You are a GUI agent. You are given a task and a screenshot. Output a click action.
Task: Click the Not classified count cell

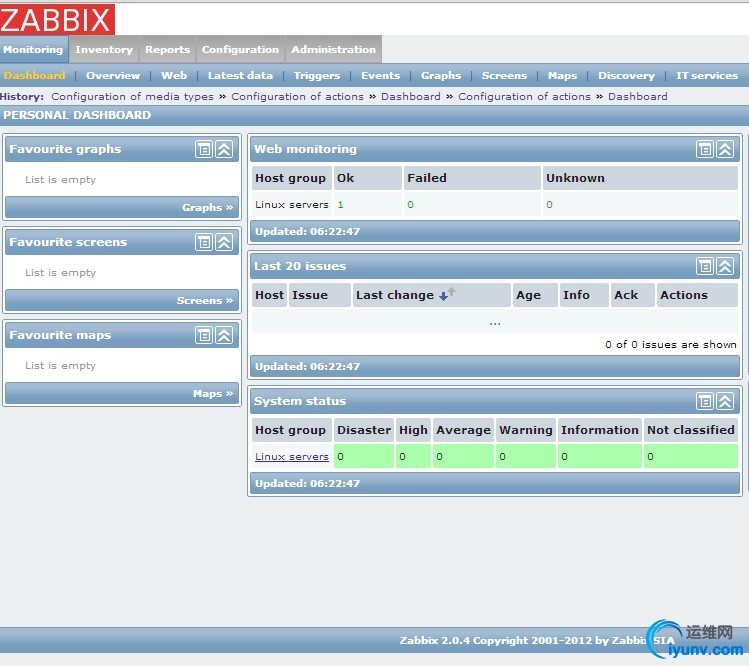(691, 456)
